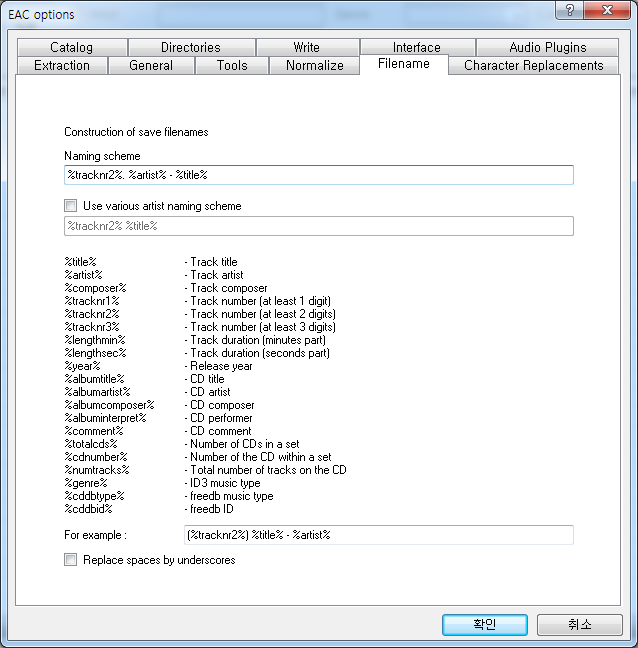Click 'Construction of save filenames' heading
The width and height of the screenshot is (638, 648).
coord(136,132)
